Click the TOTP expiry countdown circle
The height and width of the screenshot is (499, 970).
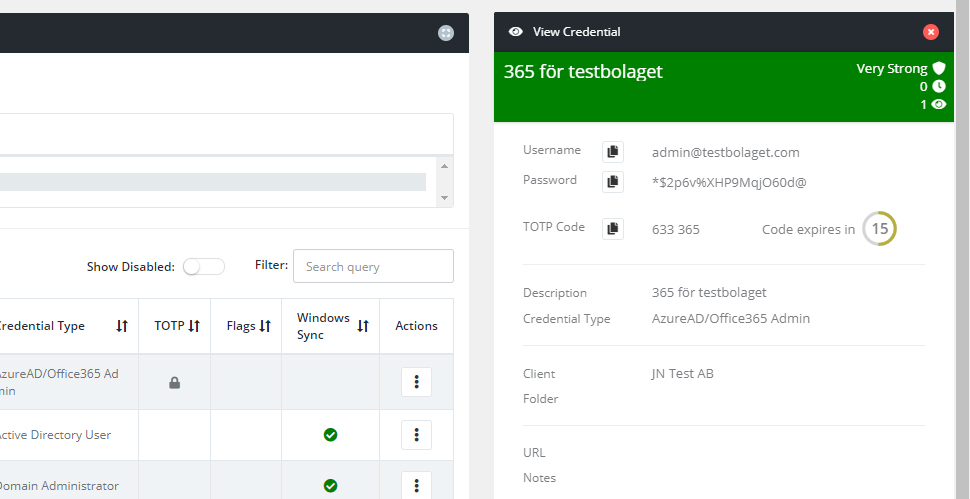click(879, 229)
